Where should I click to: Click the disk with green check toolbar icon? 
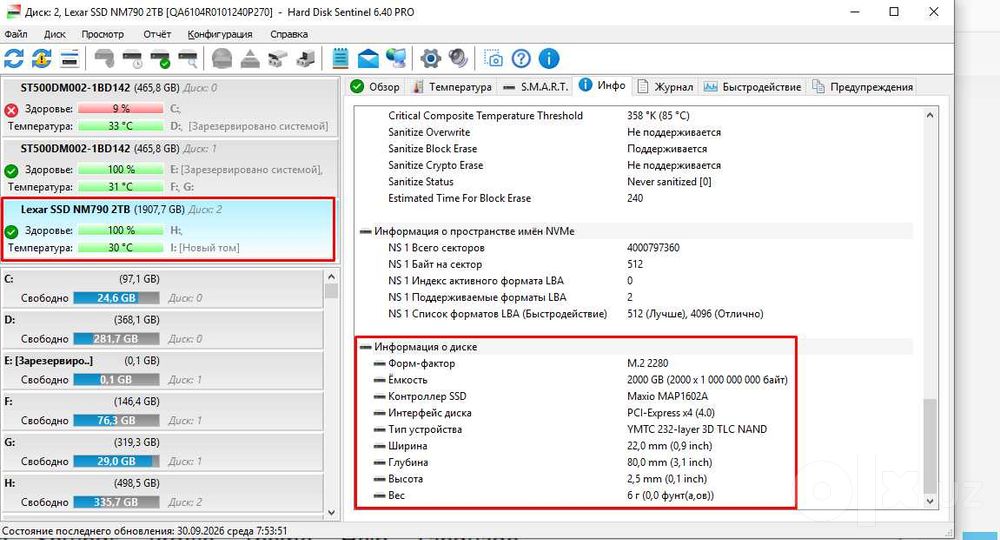coord(160,59)
